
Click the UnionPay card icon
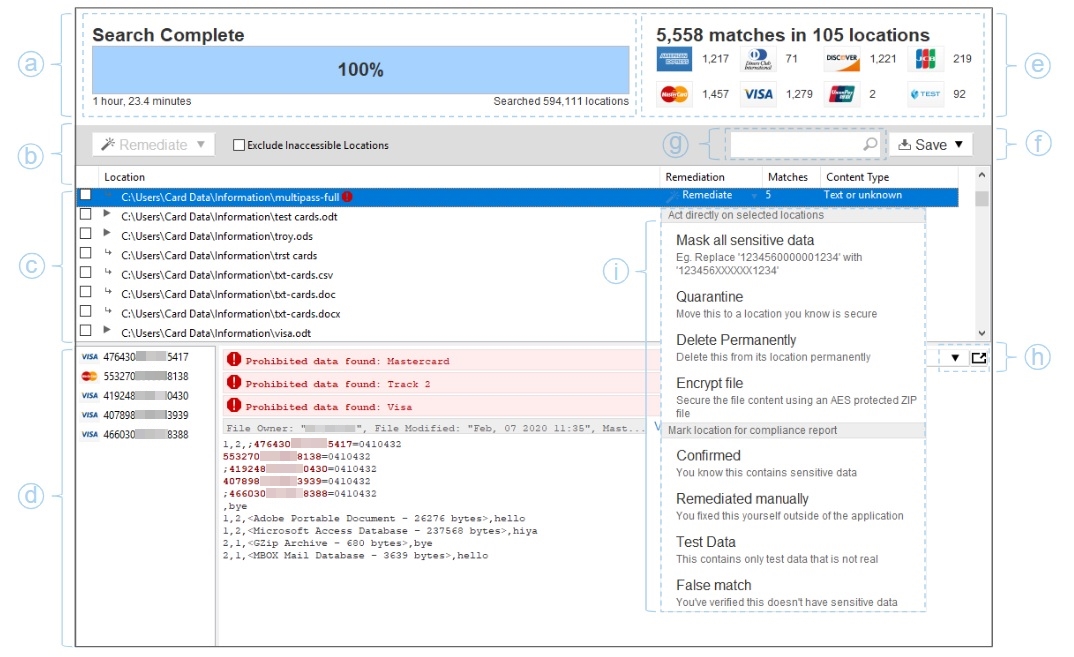tap(842, 94)
